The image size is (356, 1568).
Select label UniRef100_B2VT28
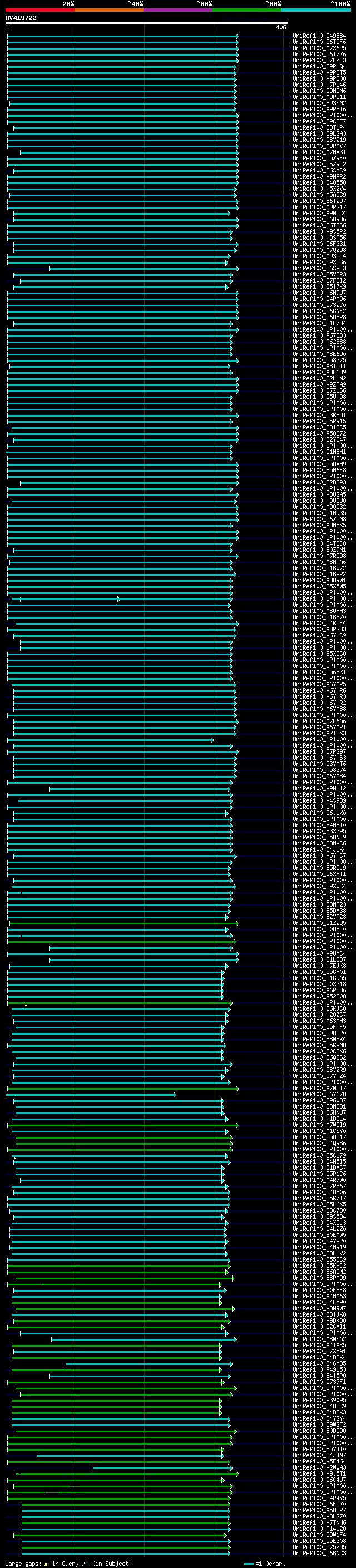319,917
